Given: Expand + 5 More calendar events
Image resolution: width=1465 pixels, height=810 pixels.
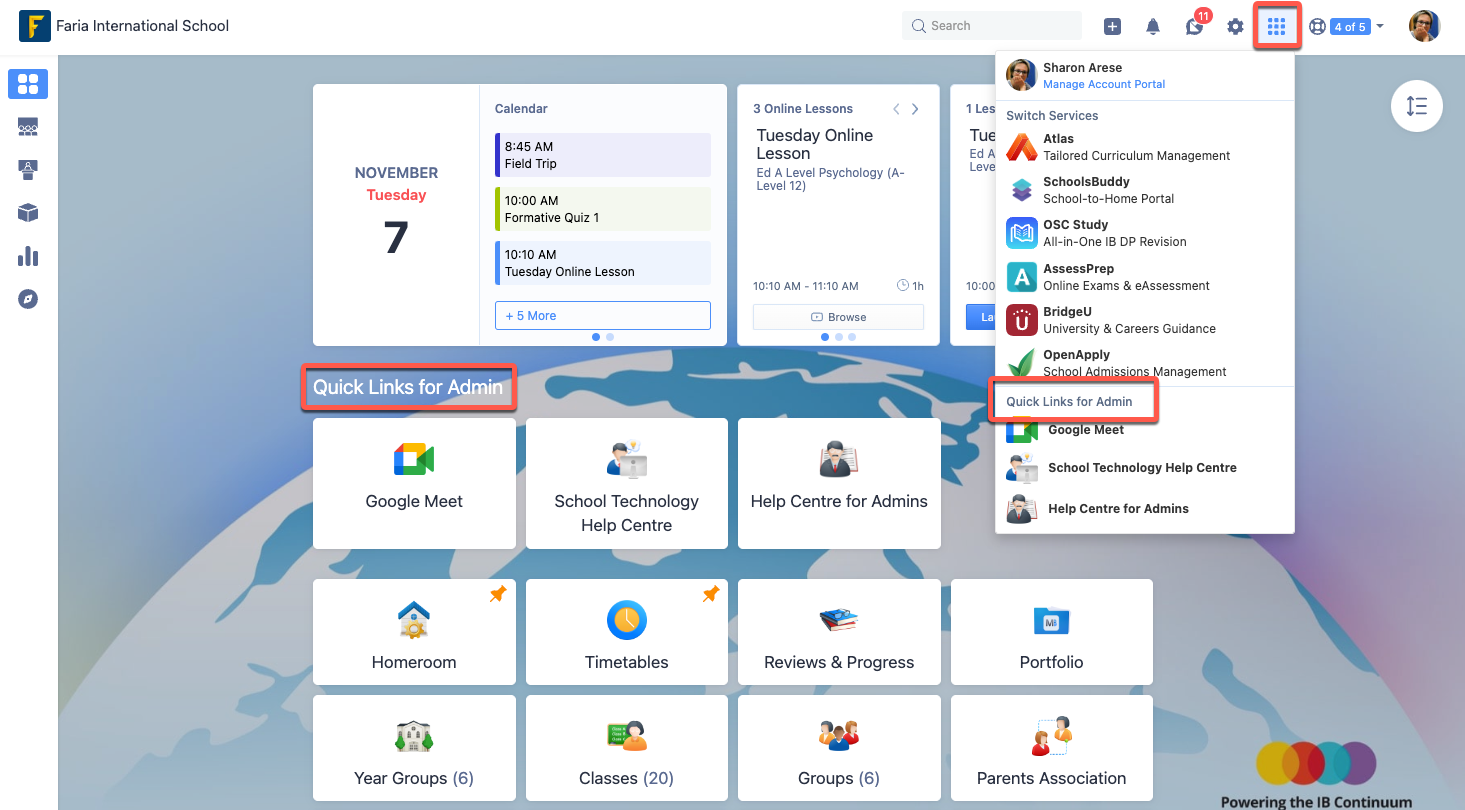Looking at the screenshot, I should [603, 316].
